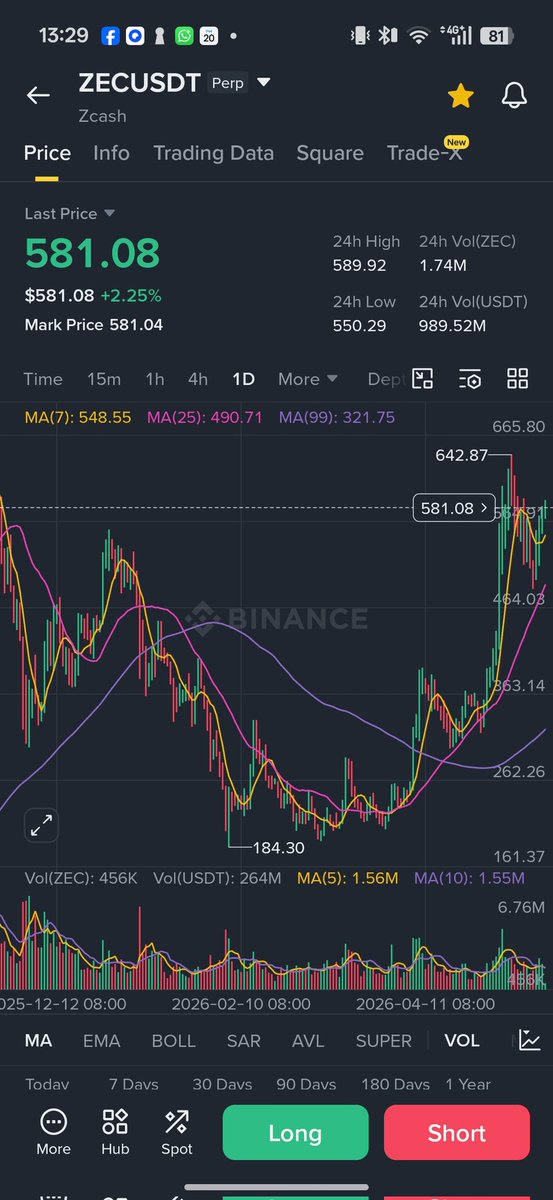This screenshot has height=1200, width=553.
Task: Select the 7 Days performance range
Action: point(133,1084)
